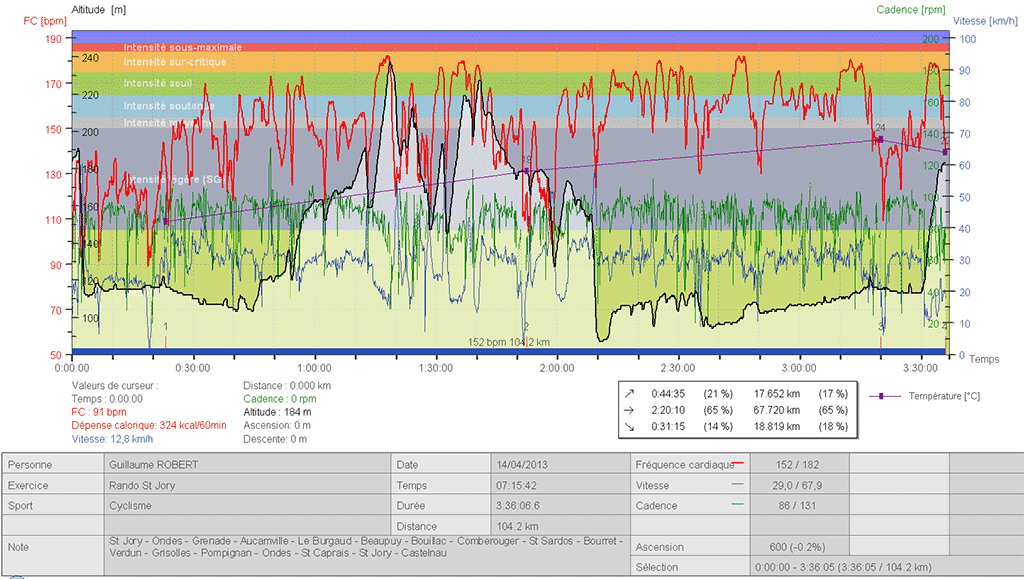Image resolution: width=1024 pixels, height=579 pixels.
Task: Click lap marker 1 on the time axis
Action: point(166,326)
